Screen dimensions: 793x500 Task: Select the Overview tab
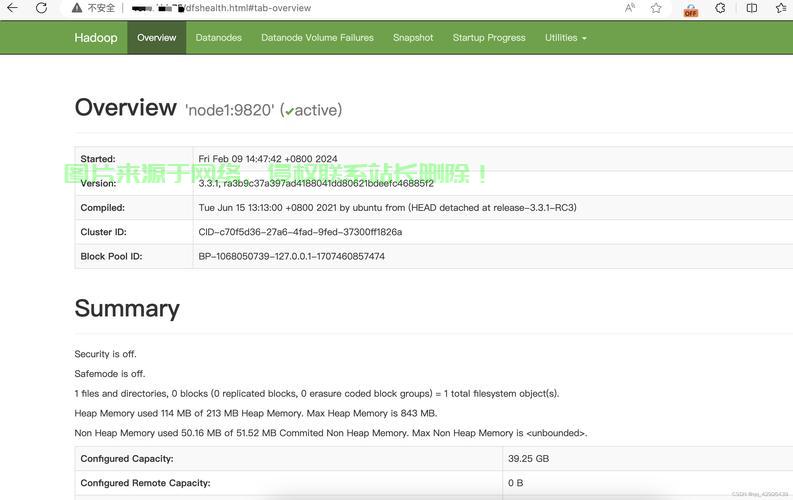coord(157,37)
